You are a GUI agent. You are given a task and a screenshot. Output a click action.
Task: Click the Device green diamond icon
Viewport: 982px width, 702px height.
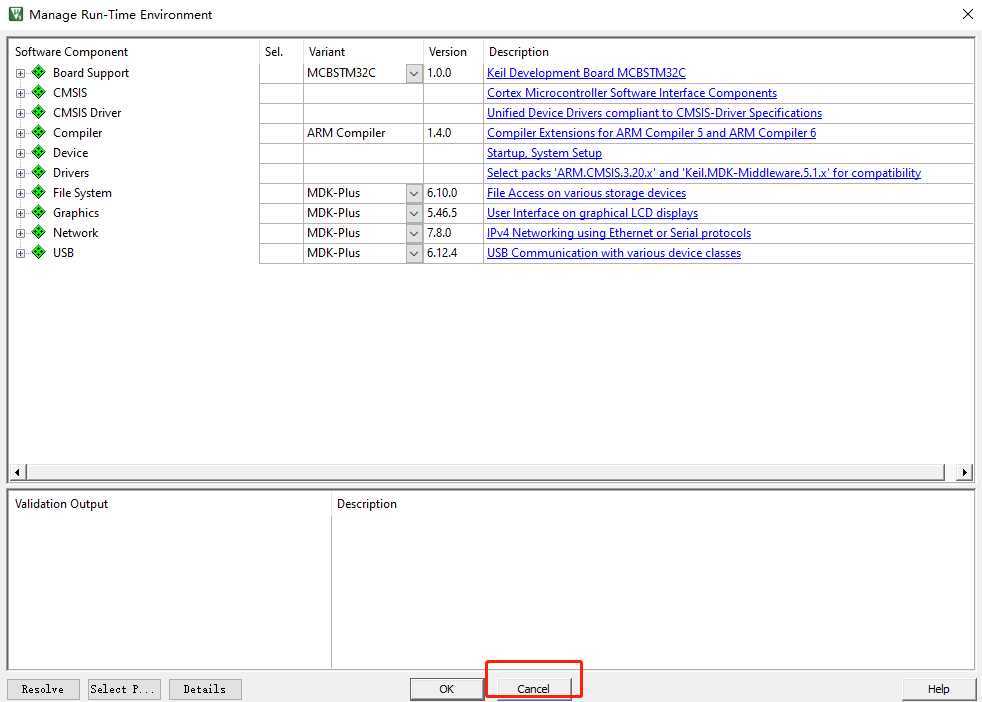39,152
